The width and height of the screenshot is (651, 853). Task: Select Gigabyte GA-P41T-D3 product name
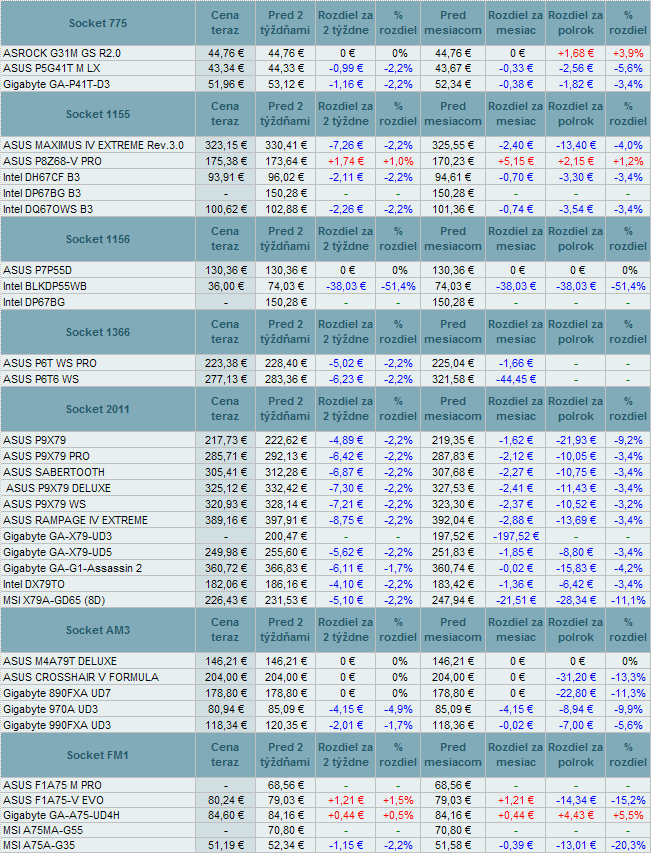(57, 84)
